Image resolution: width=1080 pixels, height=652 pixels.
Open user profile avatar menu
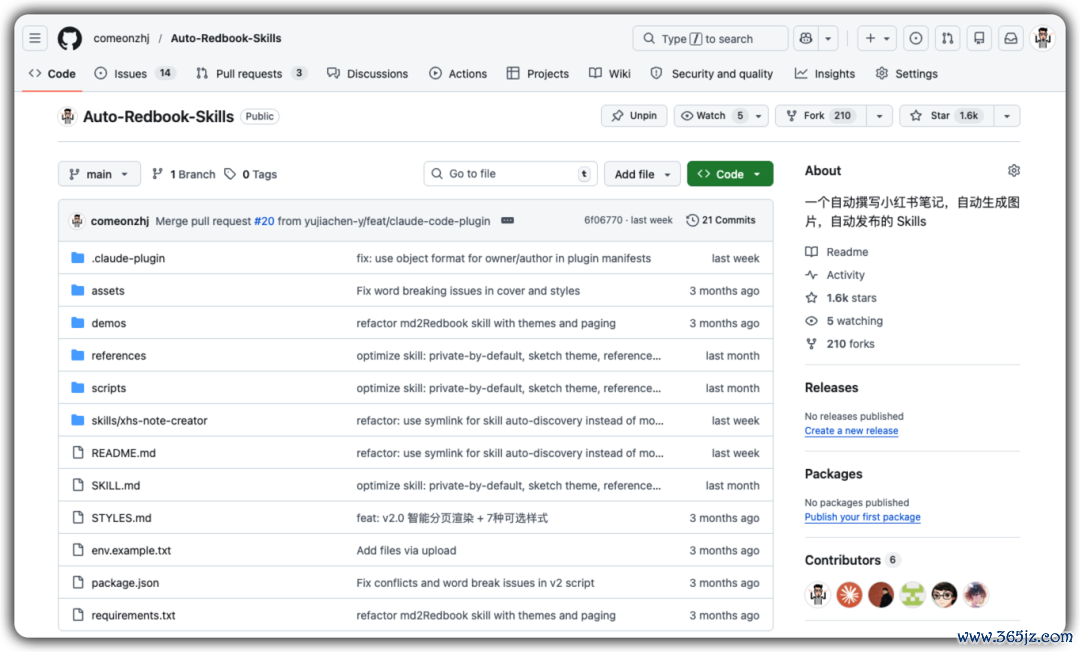click(1043, 39)
